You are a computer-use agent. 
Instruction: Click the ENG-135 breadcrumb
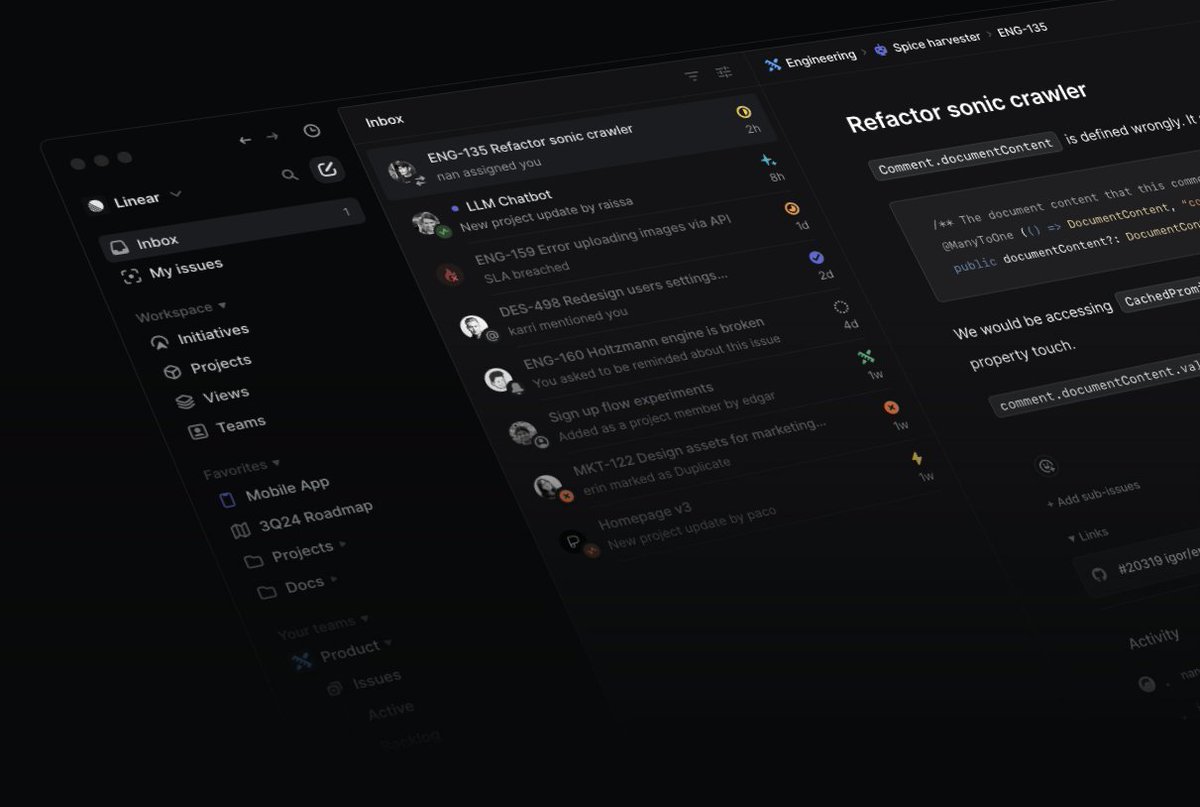tap(1022, 30)
